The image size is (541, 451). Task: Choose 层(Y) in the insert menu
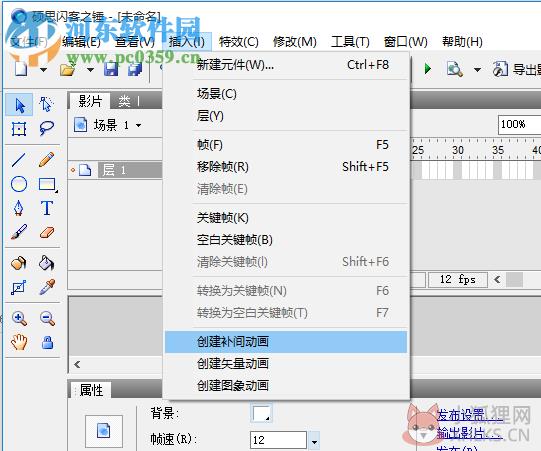[287, 116]
